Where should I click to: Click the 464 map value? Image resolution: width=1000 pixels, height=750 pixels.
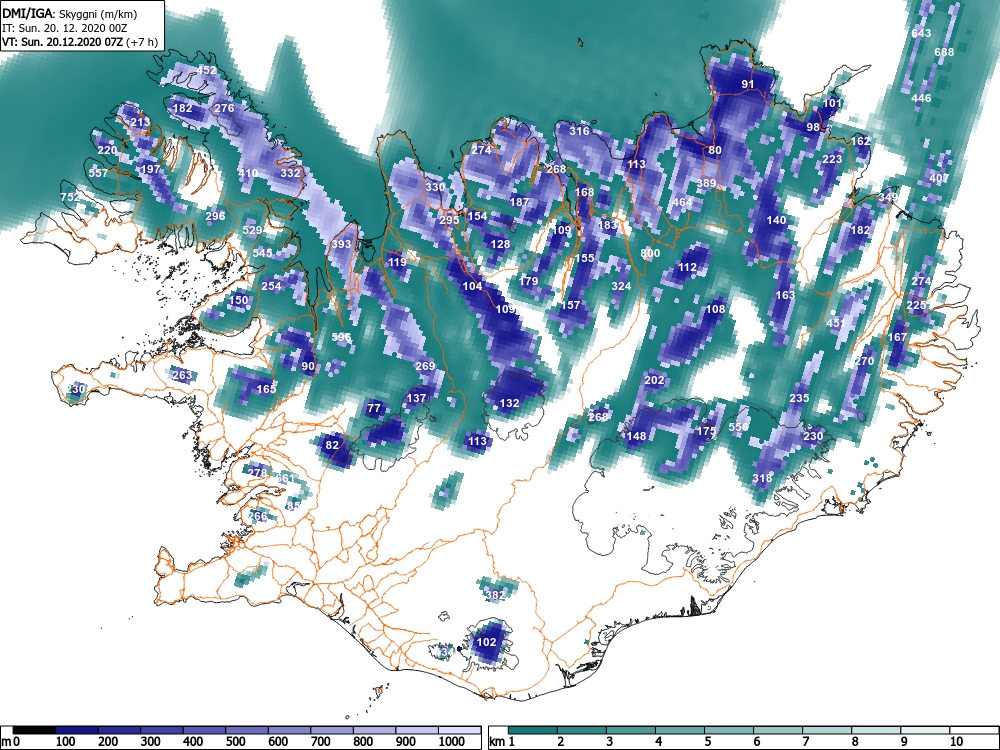click(682, 202)
